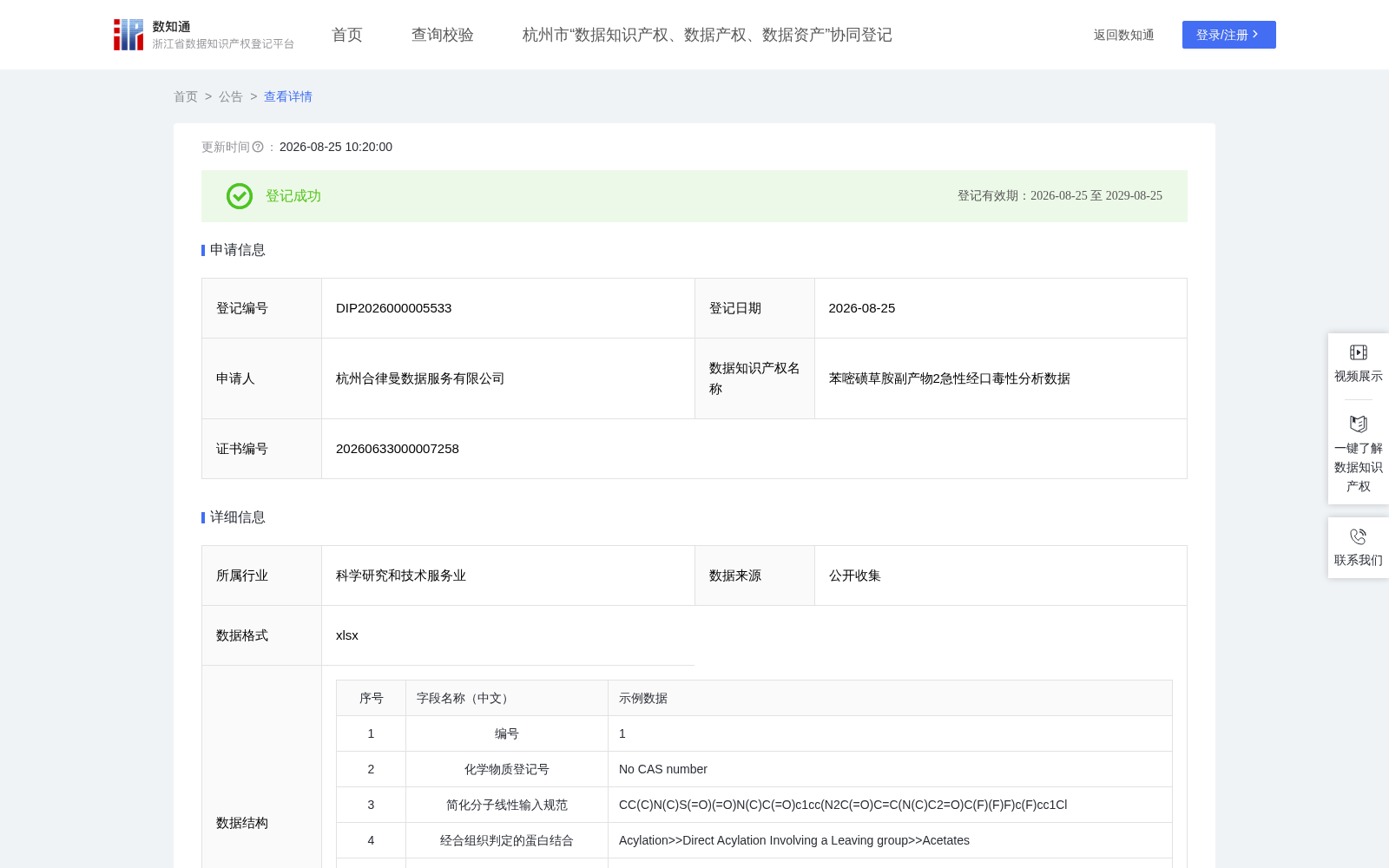Click the 数据结构 row label

tap(242, 823)
